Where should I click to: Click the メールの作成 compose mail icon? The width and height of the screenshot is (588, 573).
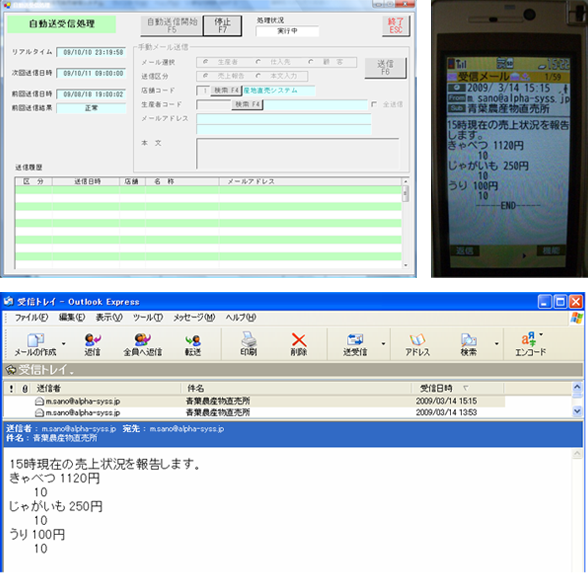coord(35,339)
